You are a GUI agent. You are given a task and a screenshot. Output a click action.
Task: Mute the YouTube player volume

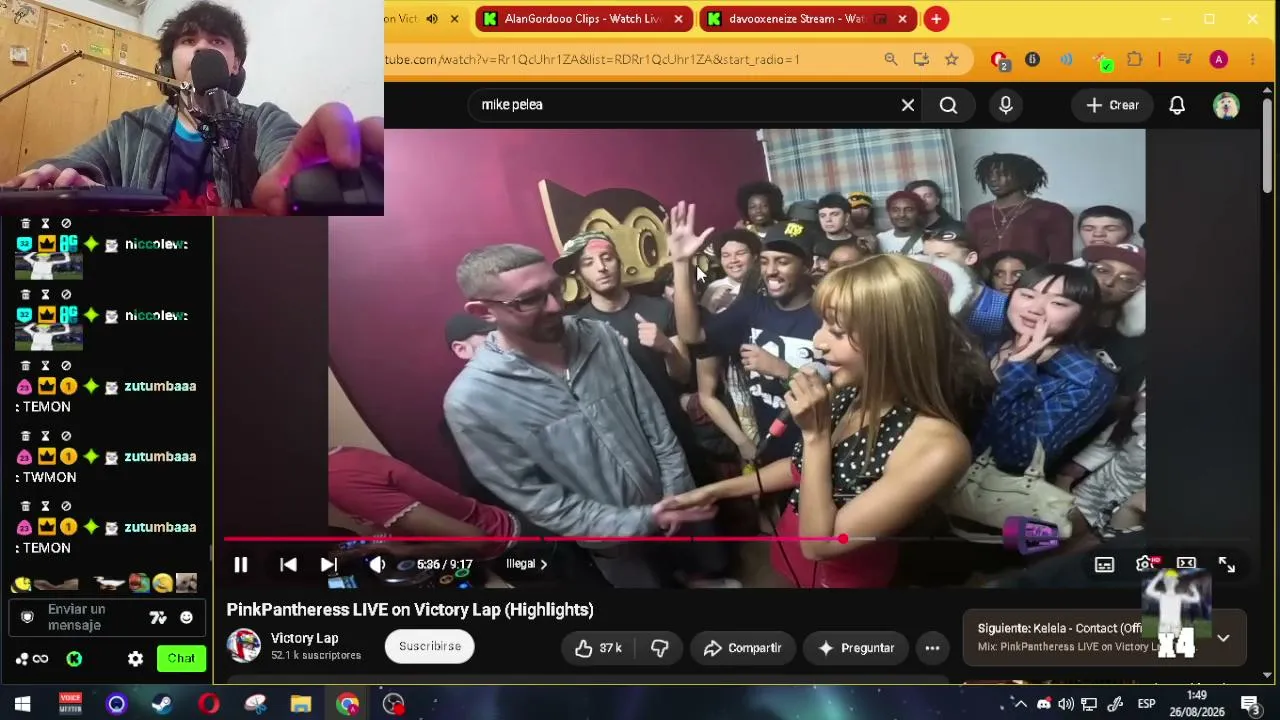point(377,565)
